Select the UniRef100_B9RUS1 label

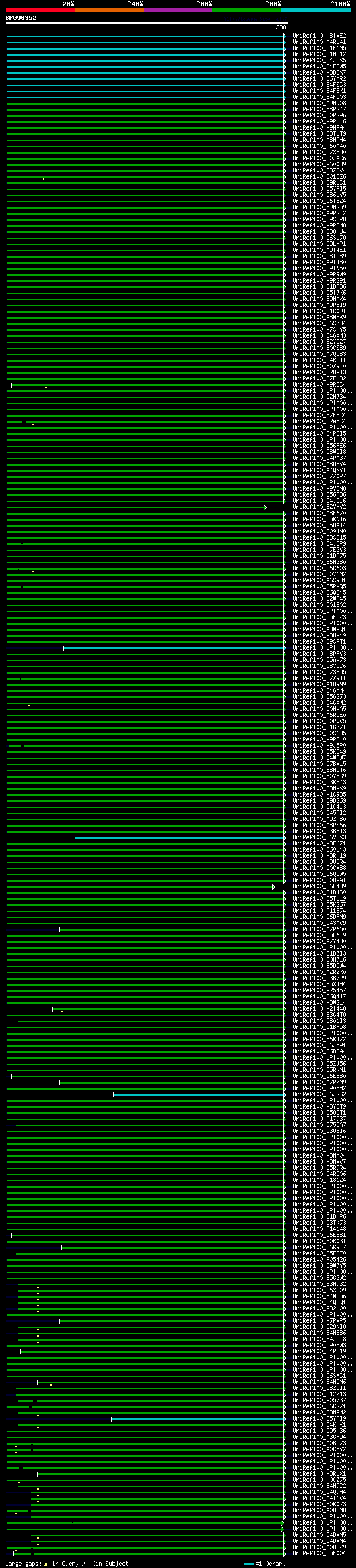[319, 182]
